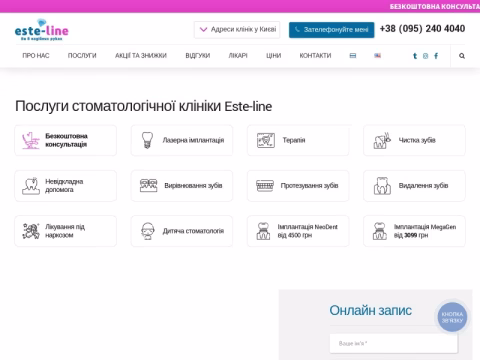Click the child face icon for Дитяча стоматологія

(148, 231)
